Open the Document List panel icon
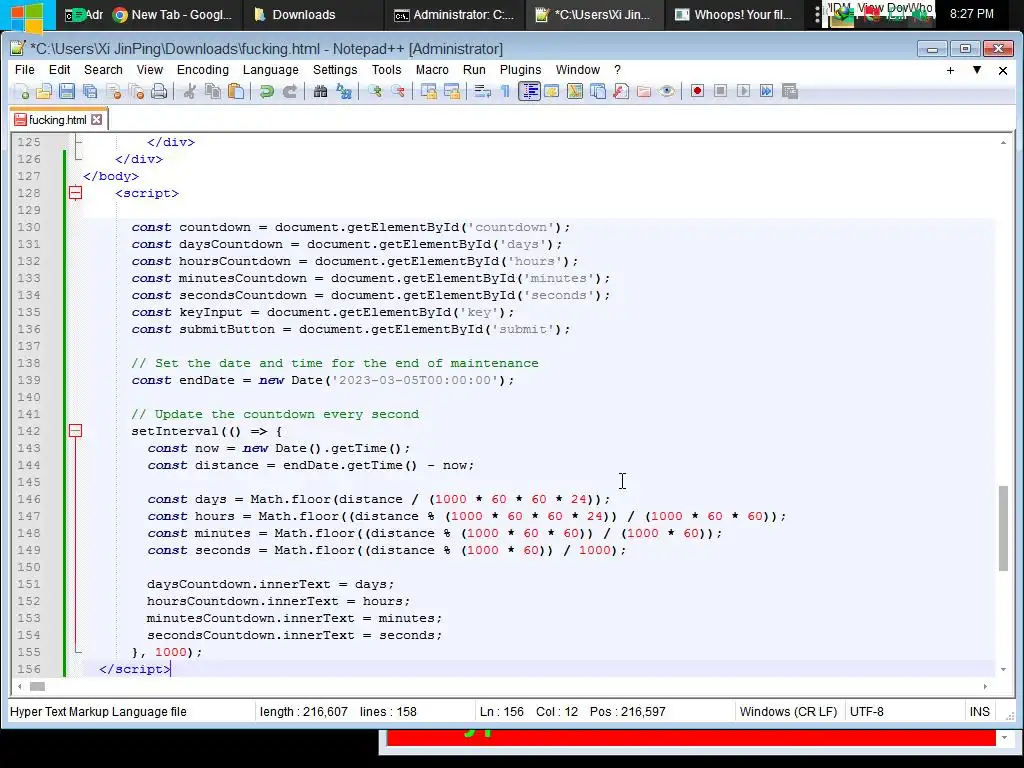Viewport: 1024px width, 768px height. (x=598, y=91)
